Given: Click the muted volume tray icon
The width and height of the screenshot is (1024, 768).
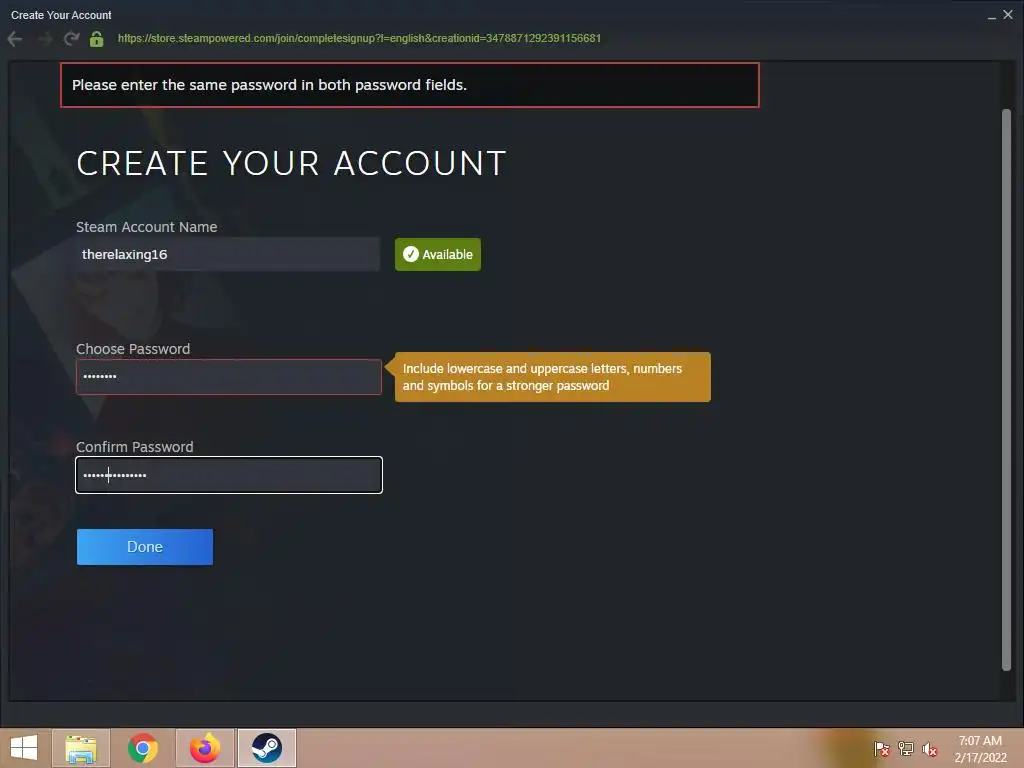Looking at the screenshot, I should point(929,749).
